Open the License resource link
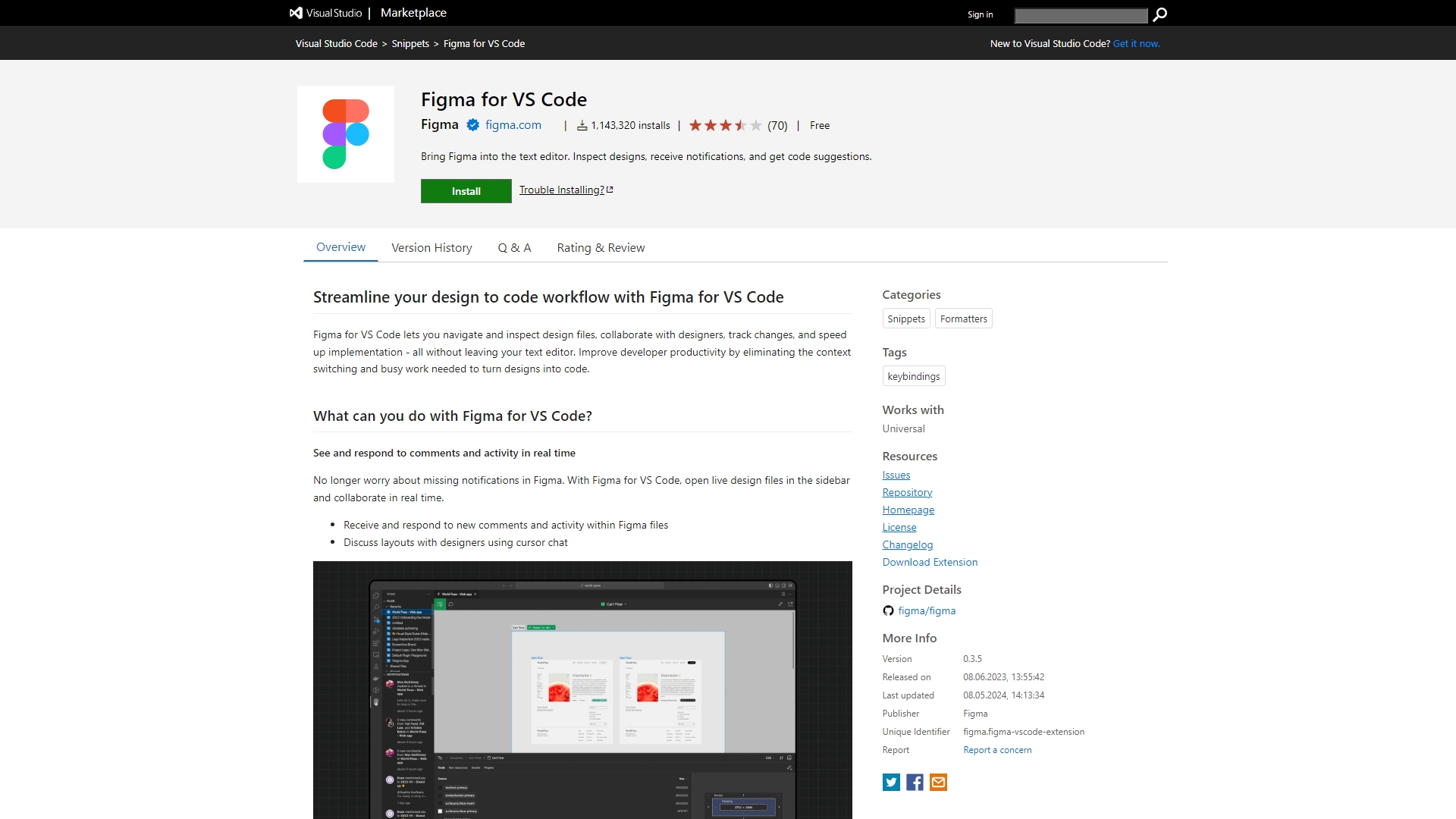Viewport: 1456px width, 819px height. (x=899, y=528)
